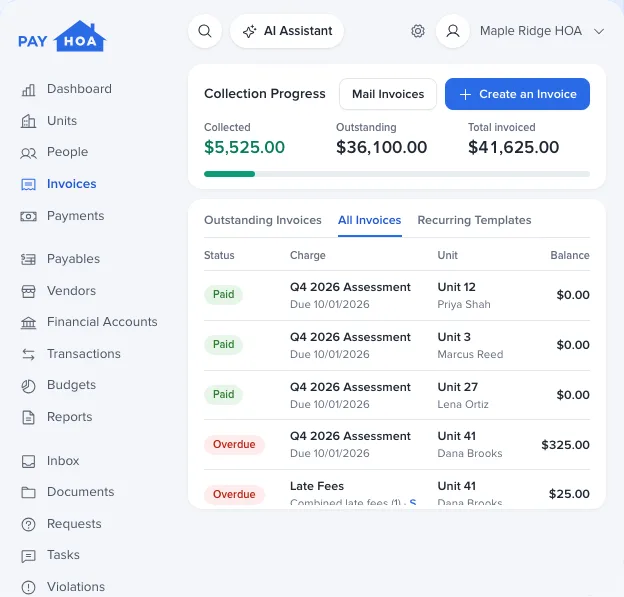Open Unit 12 Priya Shah invoice
Image resolution: width=624 pixels, height=597 pixels.
click(x=397, y=295)
